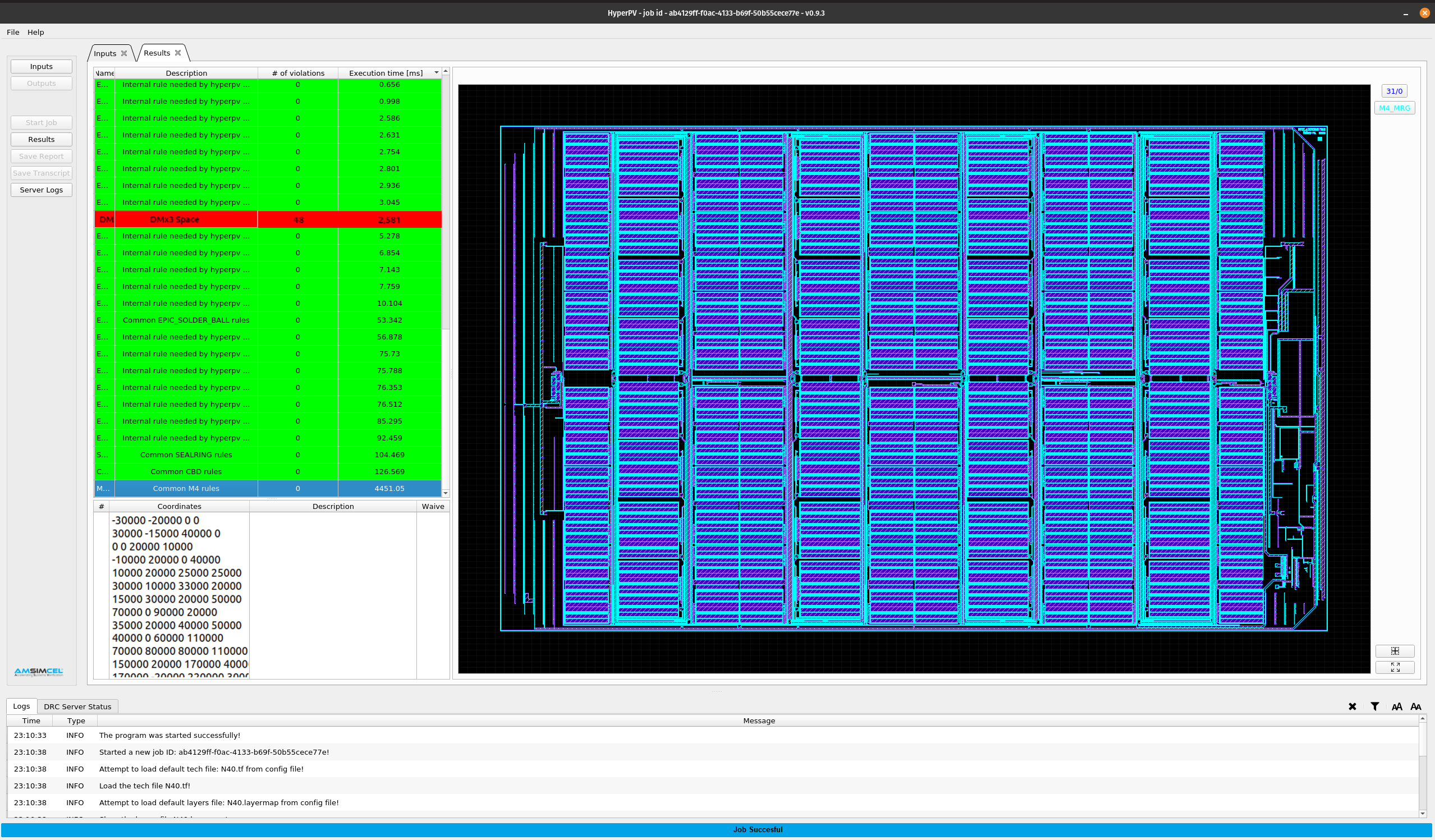1435x840 pixels.
Task: Select the Common SEALRING rules row
Action: coord(268,455)
